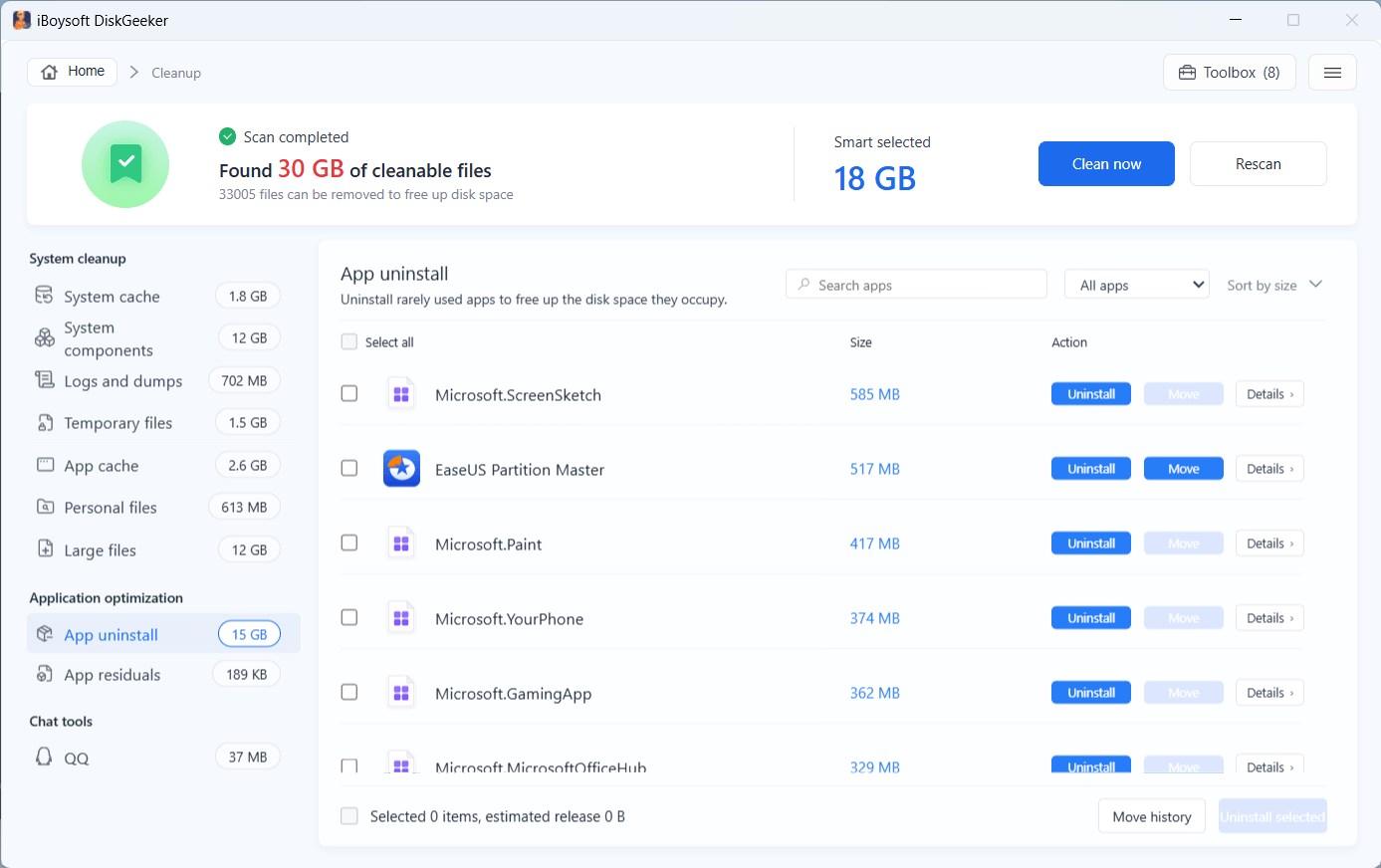Expand the Sort by size dropdown
Image resolution: width=1381 pixels, height=868 pixels.
pyautogui.click(x=1274, y=285)
